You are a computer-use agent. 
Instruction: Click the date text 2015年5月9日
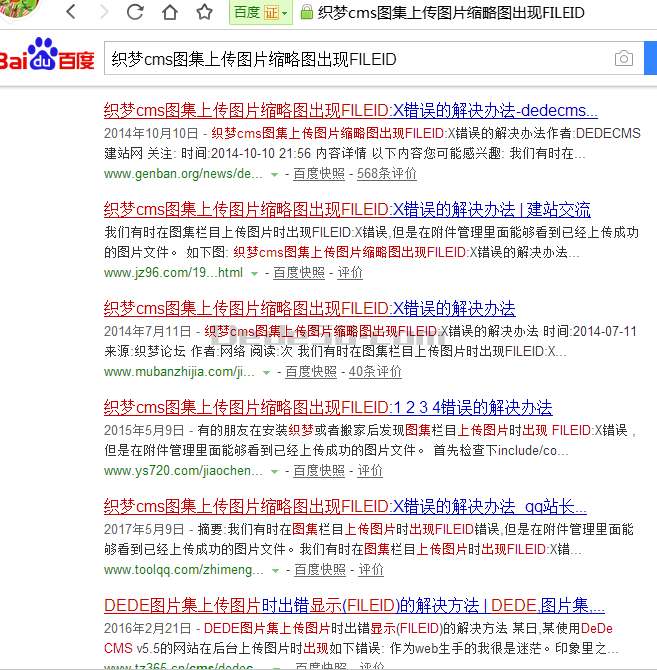coord(144,430)
